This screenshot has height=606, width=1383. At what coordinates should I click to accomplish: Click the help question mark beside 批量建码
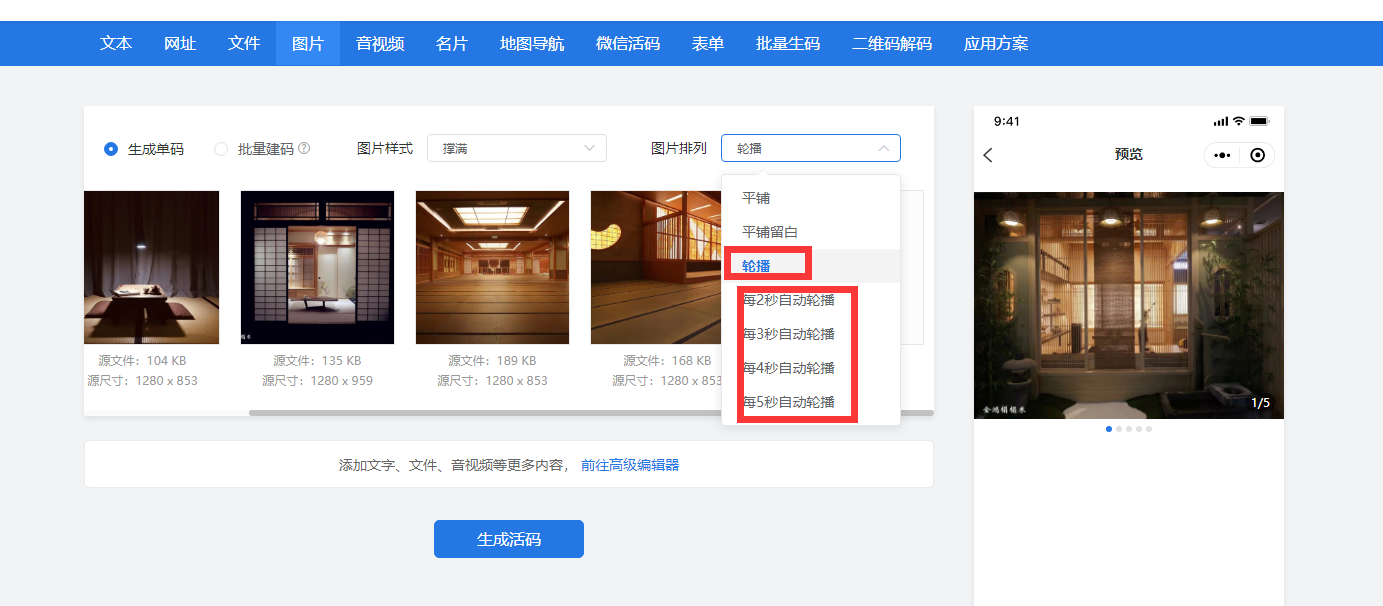point(304,148)
